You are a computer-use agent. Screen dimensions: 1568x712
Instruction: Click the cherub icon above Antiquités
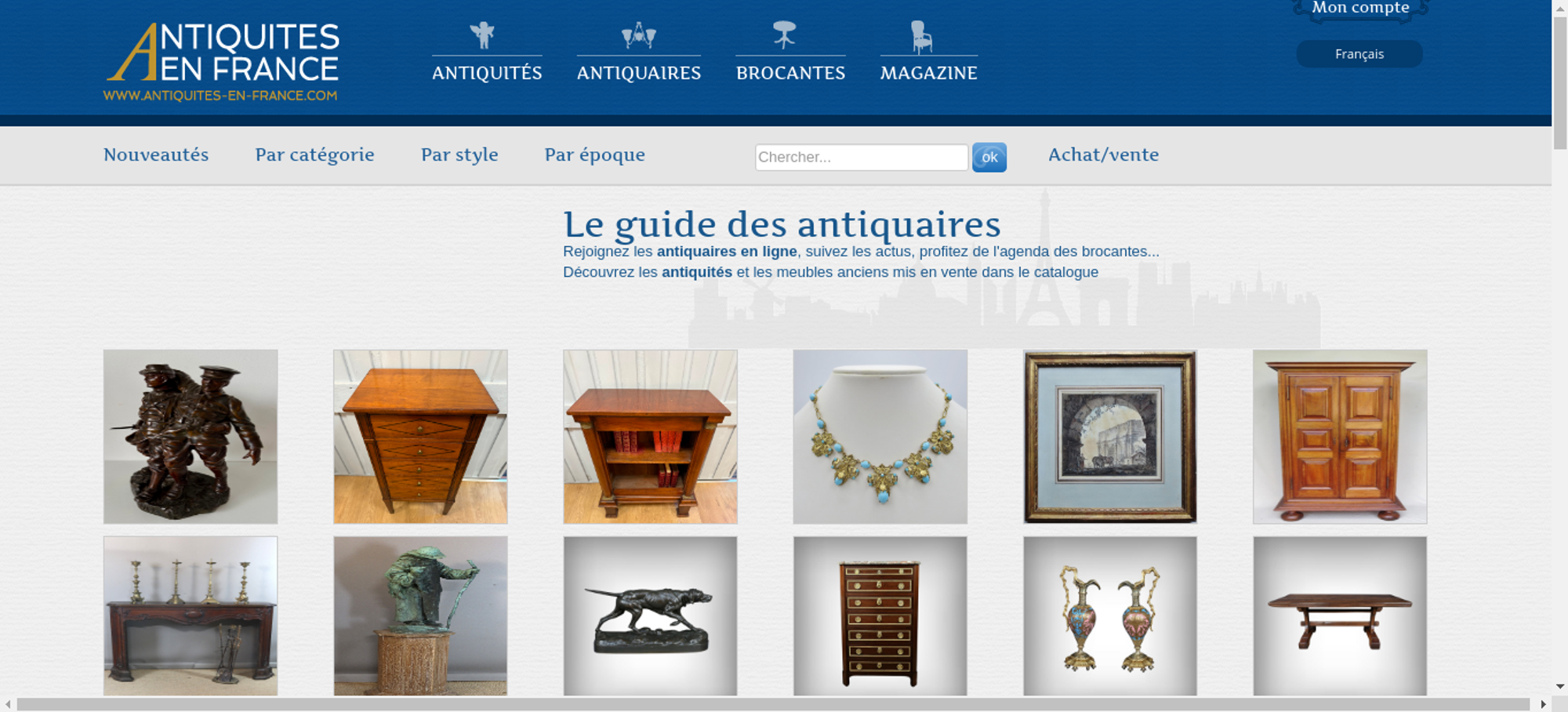482,35
